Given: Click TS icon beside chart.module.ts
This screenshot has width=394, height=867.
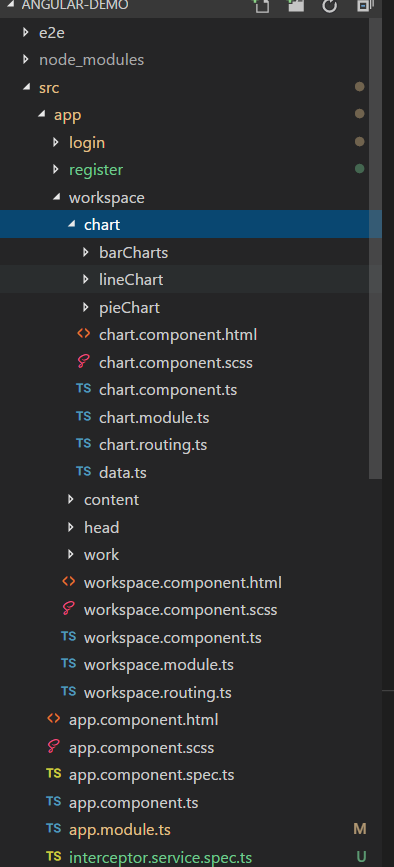Looking at the screenshot, I should click(83, 416).
